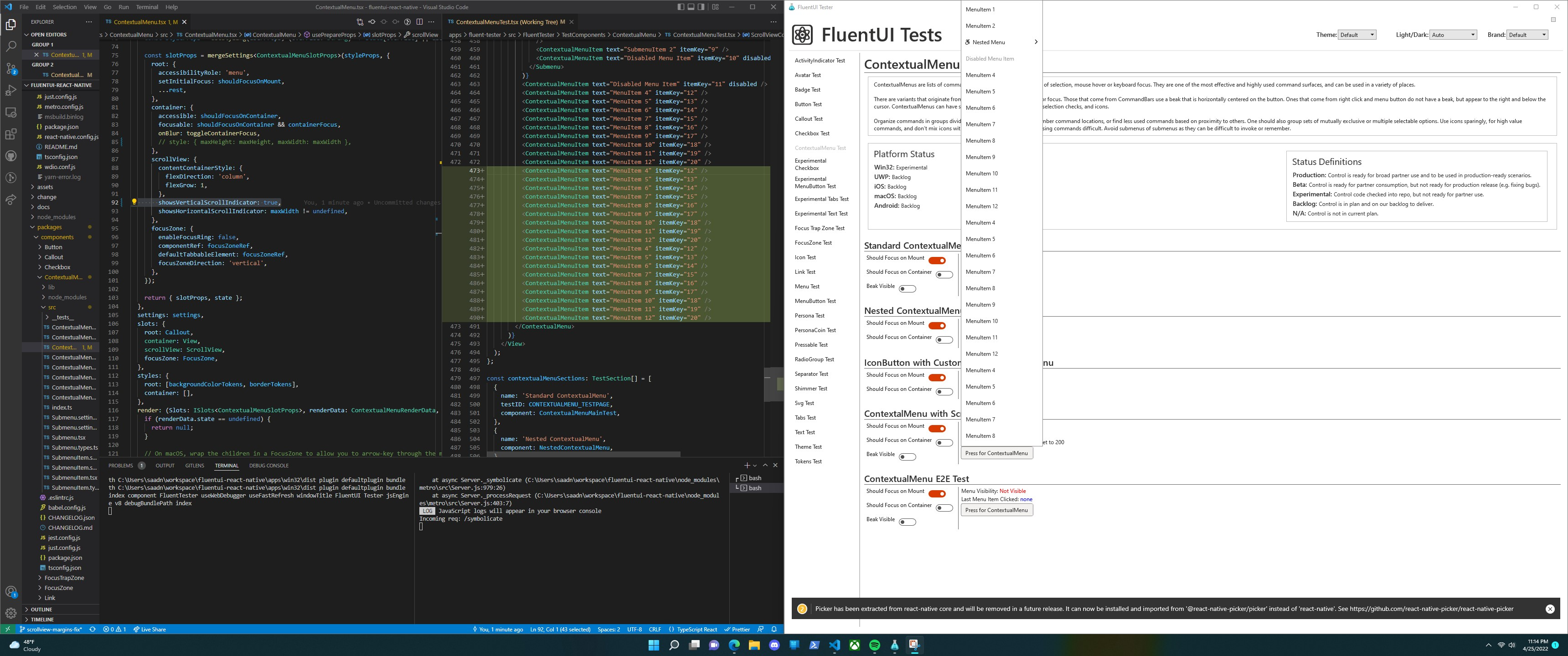
Task: Click the Spotify icon in taskbar
Action: (x=875, y=645)
